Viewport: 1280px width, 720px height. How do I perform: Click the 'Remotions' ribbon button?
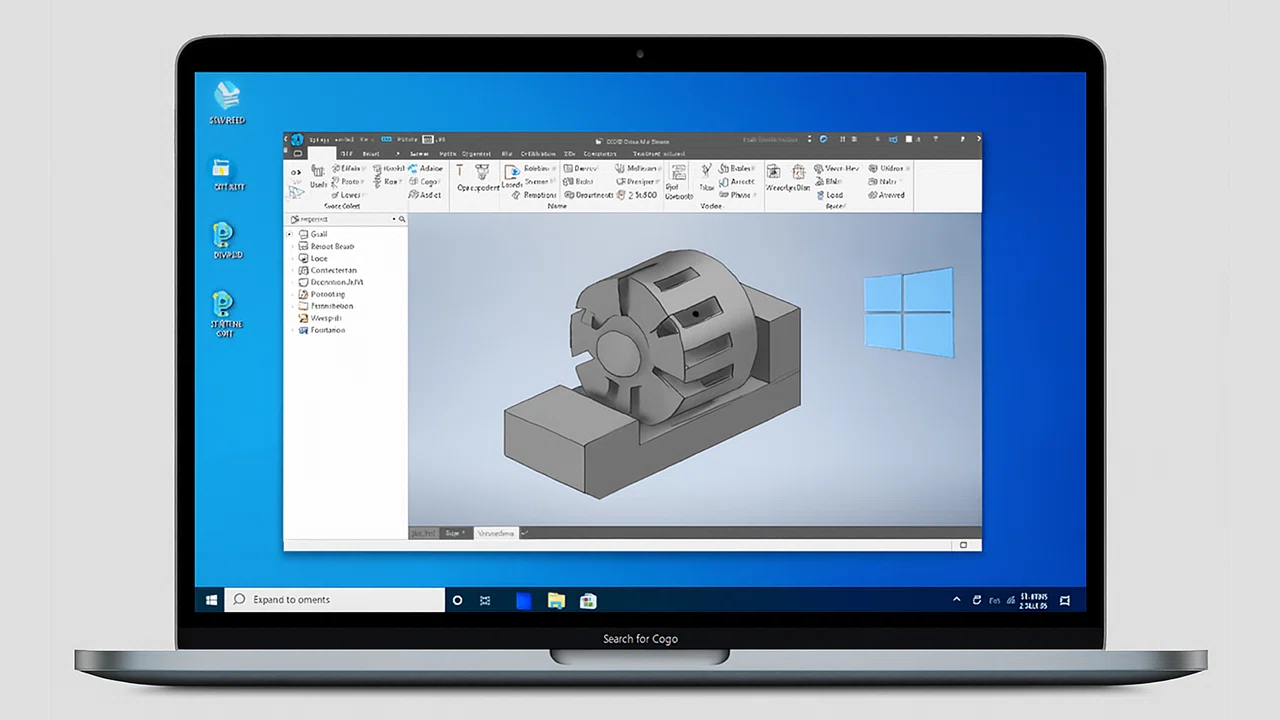tap(535, 195)
